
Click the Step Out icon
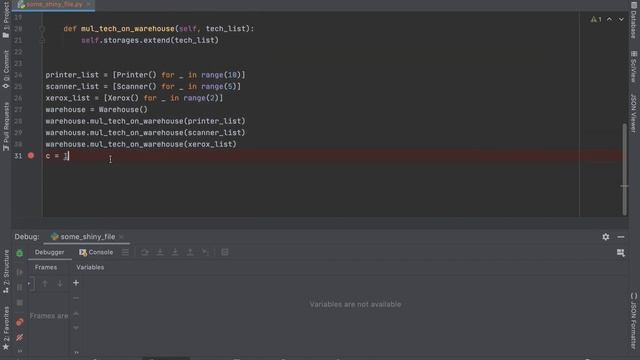coord(190,252)
